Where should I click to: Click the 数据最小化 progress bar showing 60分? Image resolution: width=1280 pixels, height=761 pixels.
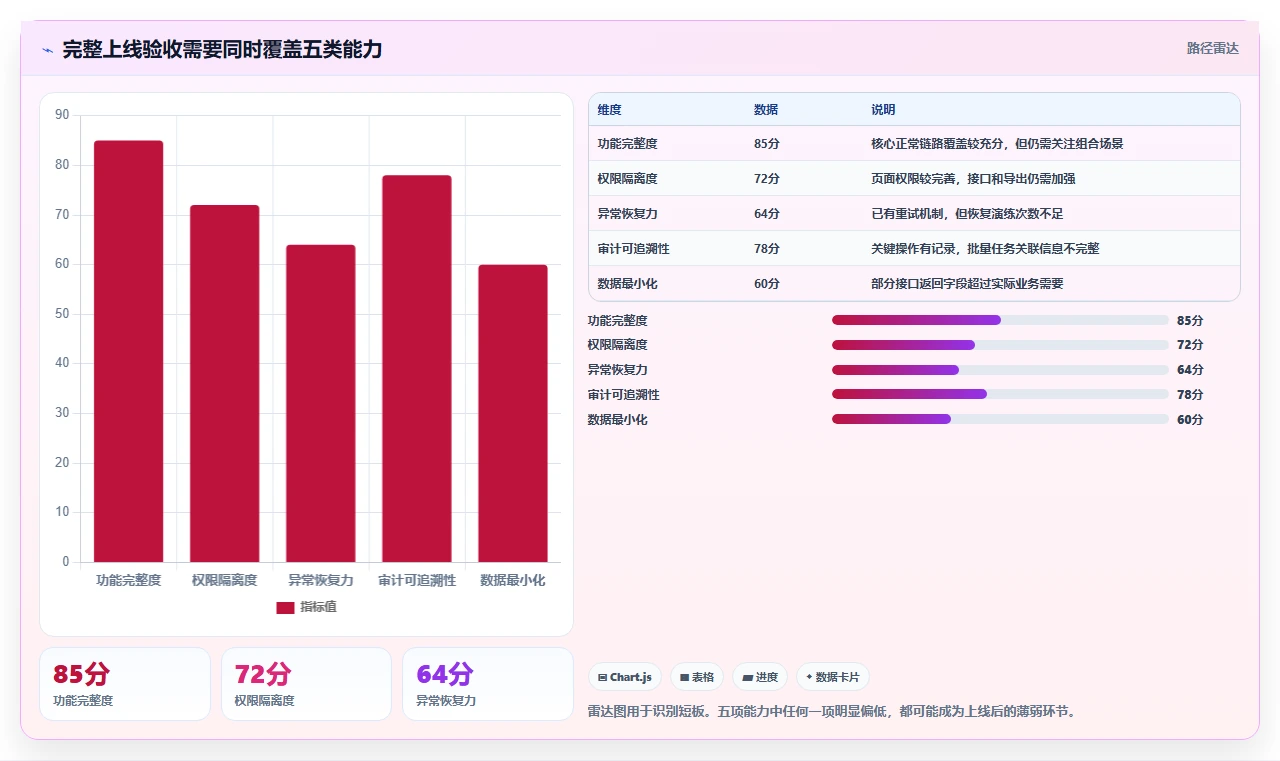1000,419
